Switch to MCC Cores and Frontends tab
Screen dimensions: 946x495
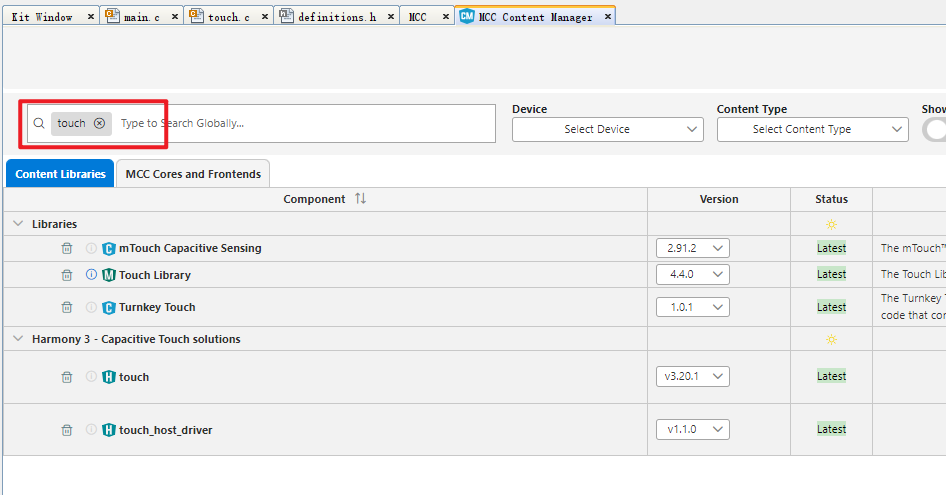[x=193, y=174]
